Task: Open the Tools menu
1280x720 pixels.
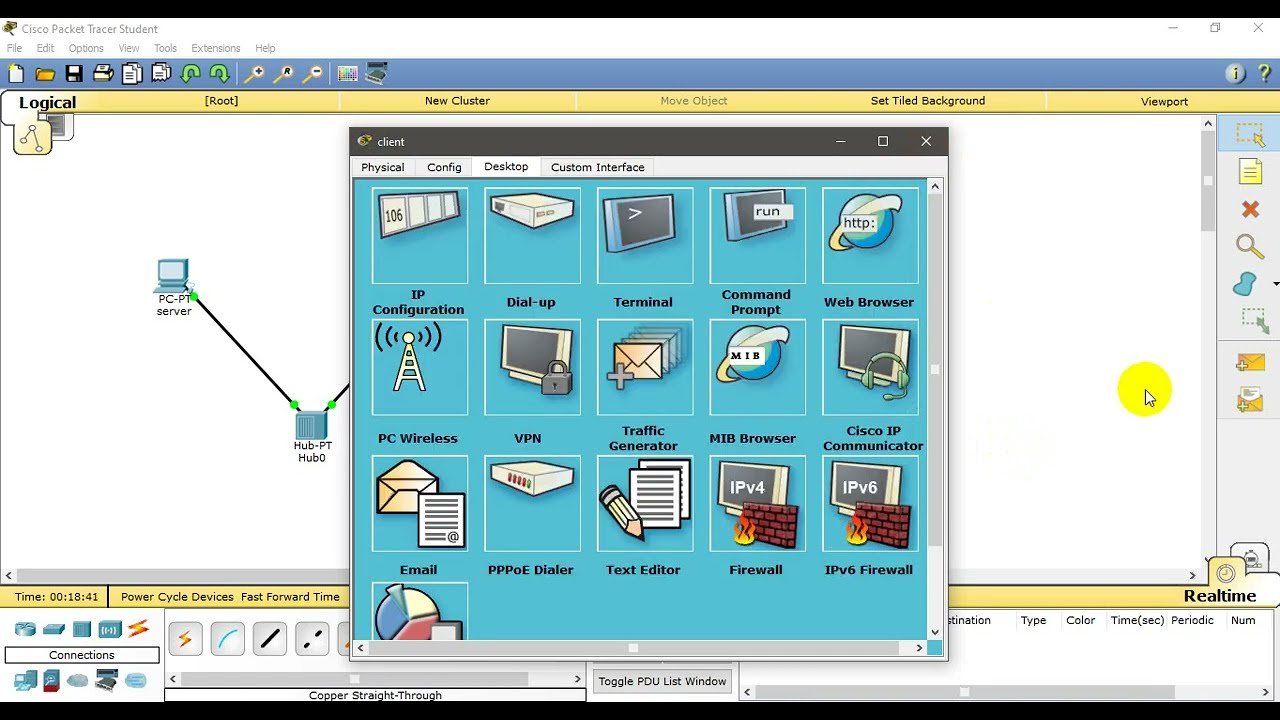Action: point(165,48)
